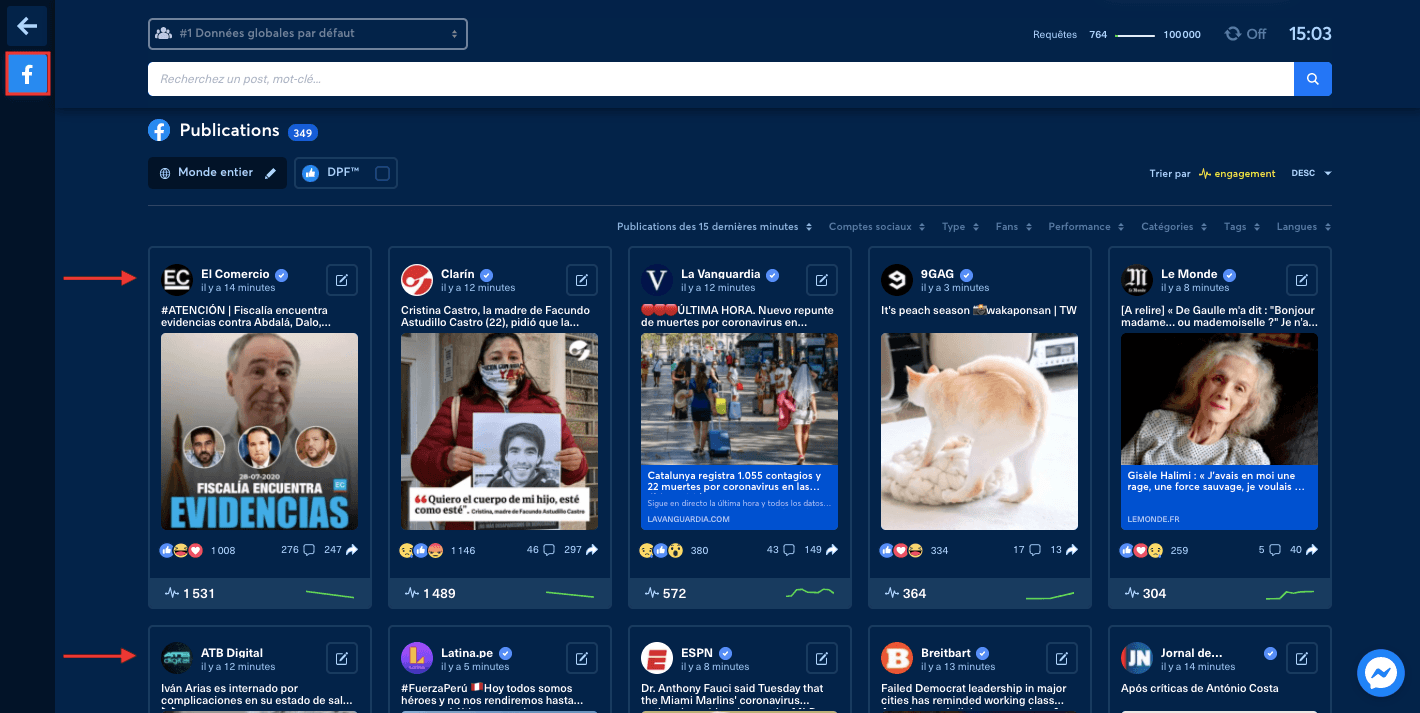Image resolution: width=1420 pixels, height=713 pixels.
Task: Expand the Catégories filter
Action: 1174,227
